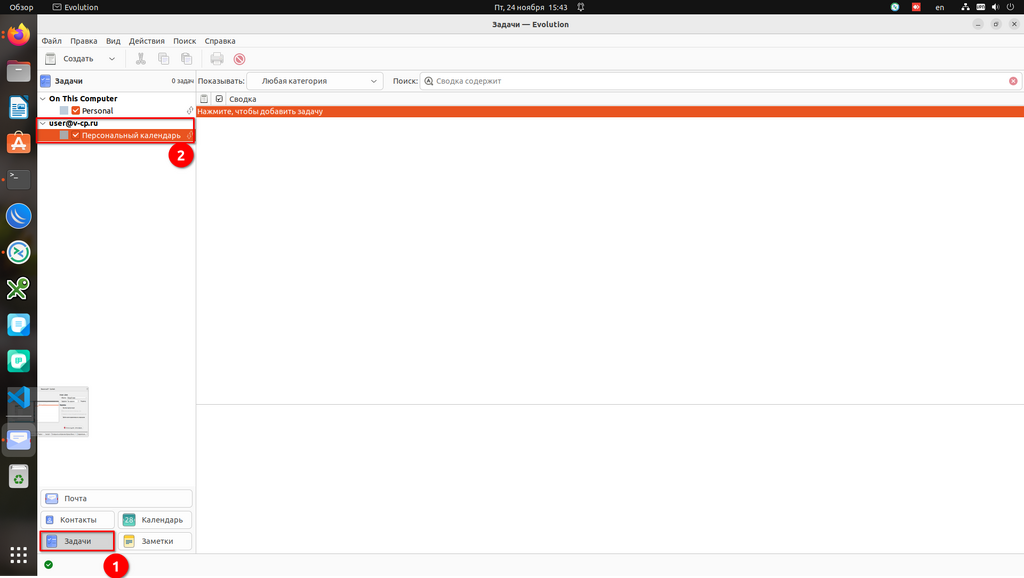1024x578 pixels.
Task: Uncheck the Персональный календарь task list
Action: click(x=76, y=135)
